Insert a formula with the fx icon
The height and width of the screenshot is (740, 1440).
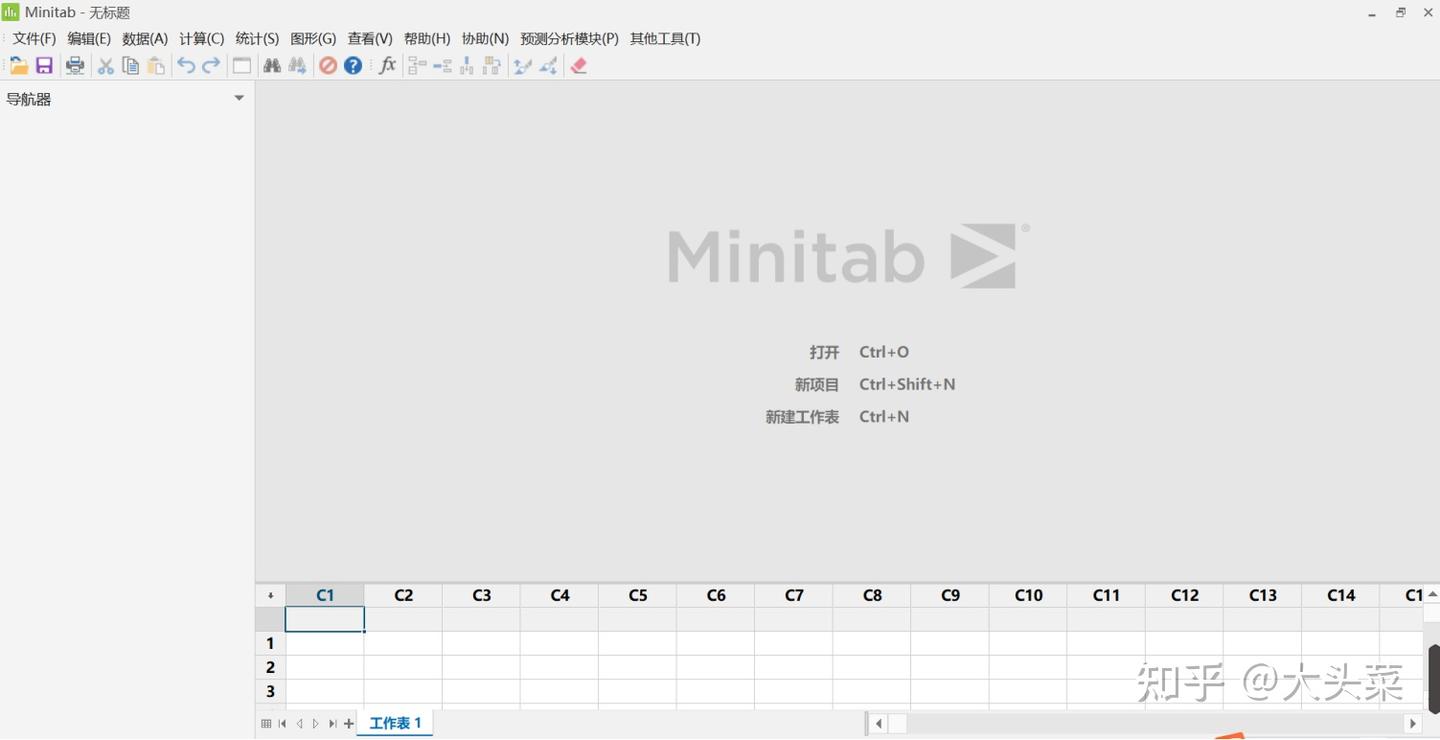[x=387, y=64]
